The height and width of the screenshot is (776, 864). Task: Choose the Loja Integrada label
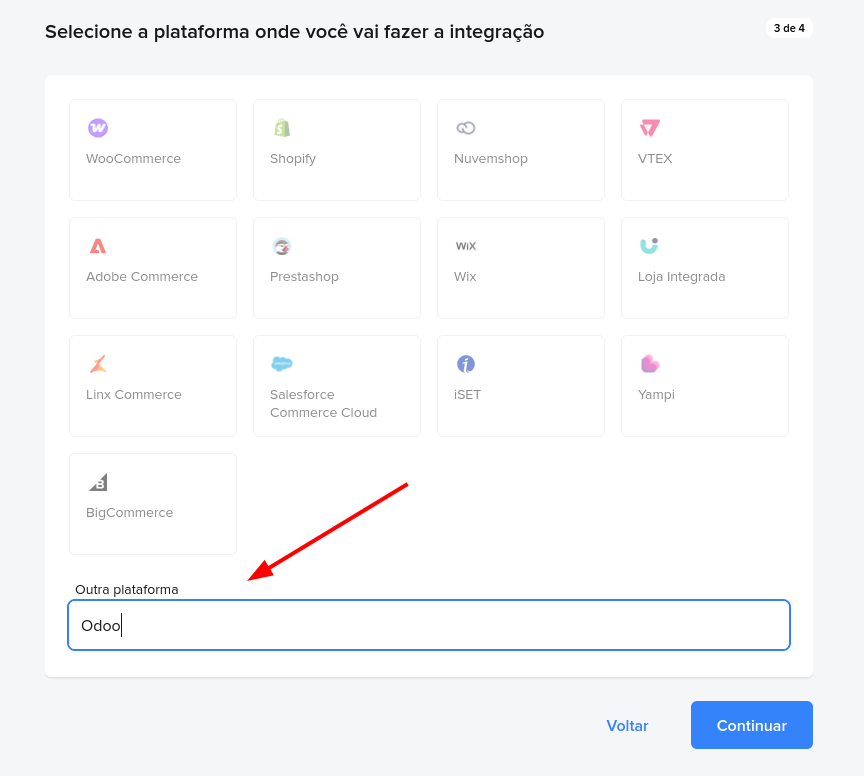point(682,277)
